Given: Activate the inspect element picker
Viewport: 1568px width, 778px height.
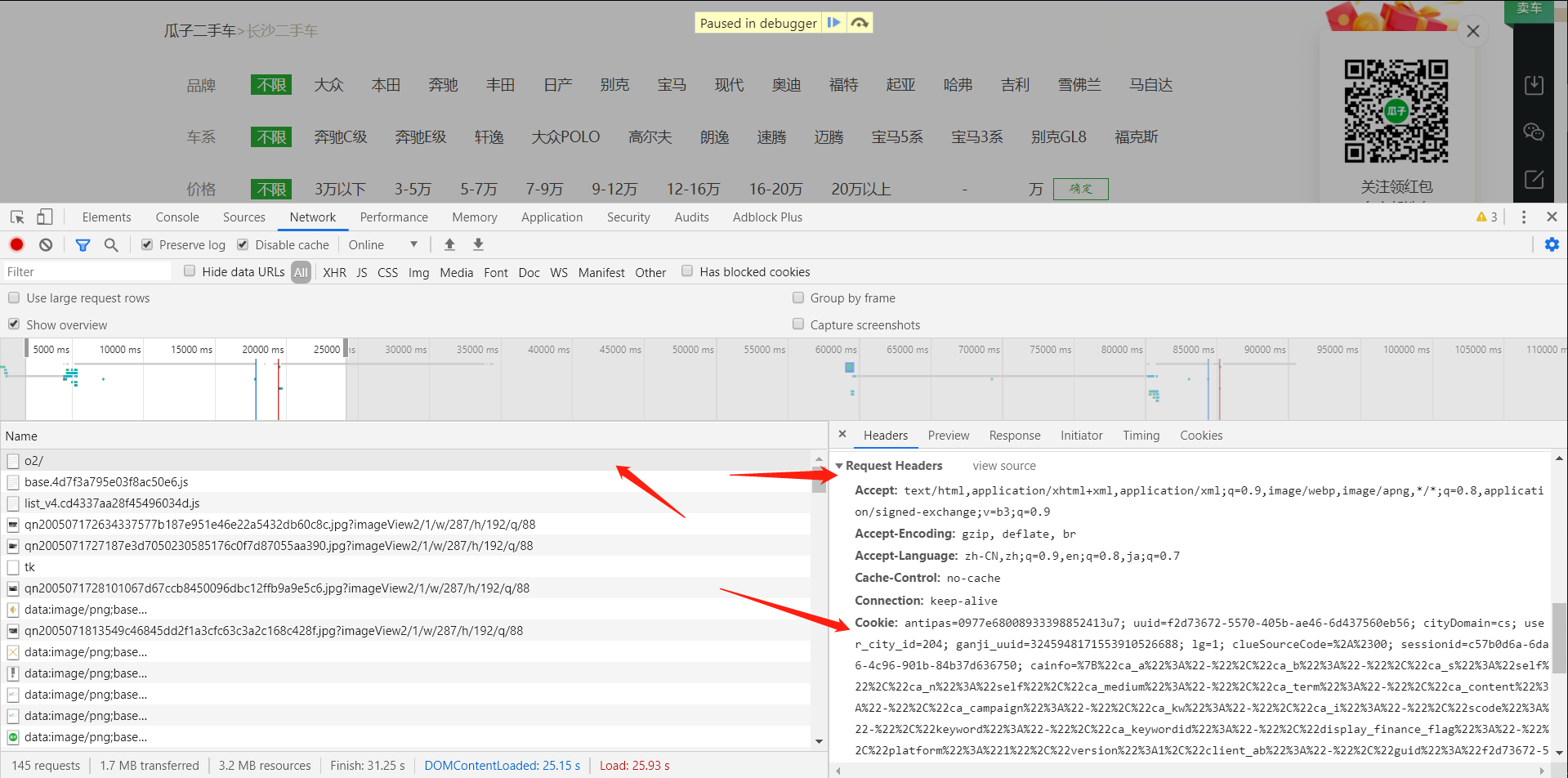Looking at the screenshot, I should (17, 217).
